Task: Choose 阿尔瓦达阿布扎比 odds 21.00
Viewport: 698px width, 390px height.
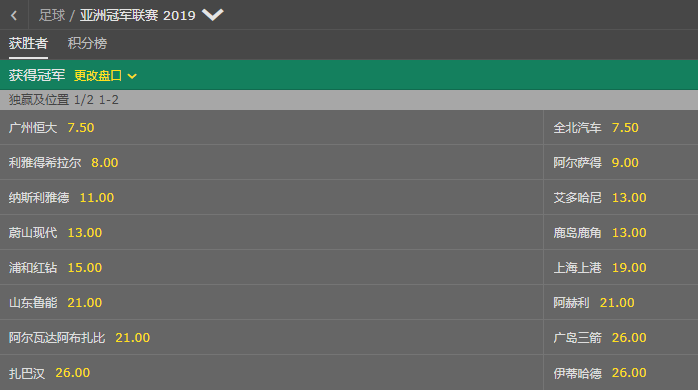Action: [x=272, y=337]
